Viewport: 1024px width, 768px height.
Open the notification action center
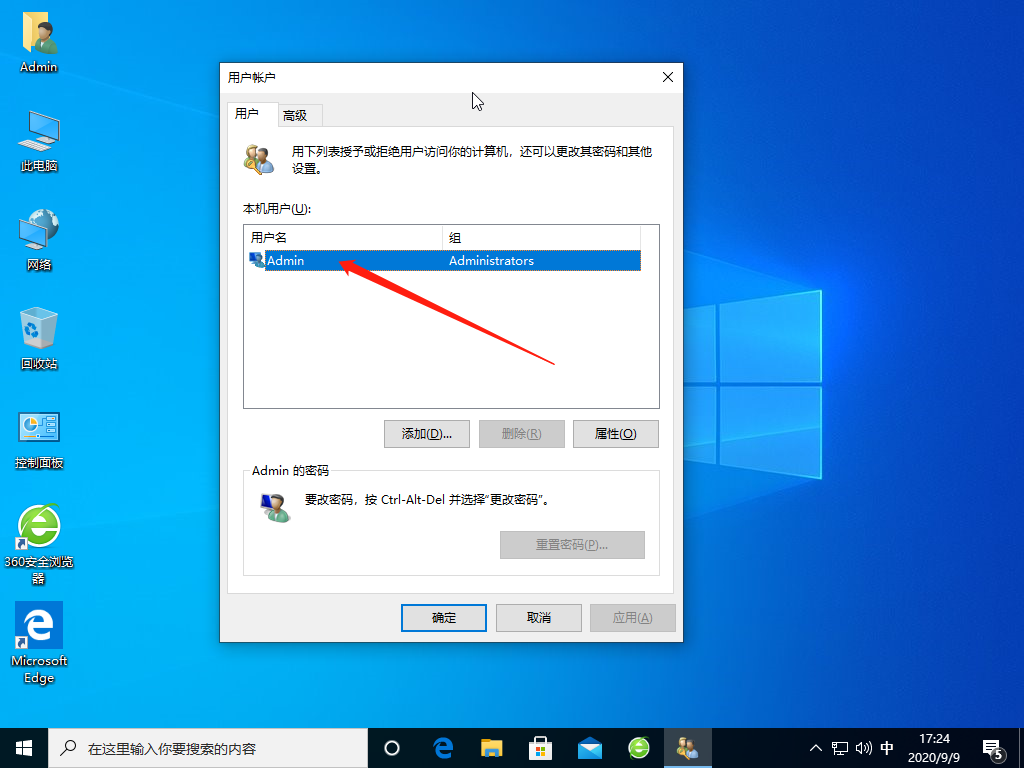click(993, 748)
